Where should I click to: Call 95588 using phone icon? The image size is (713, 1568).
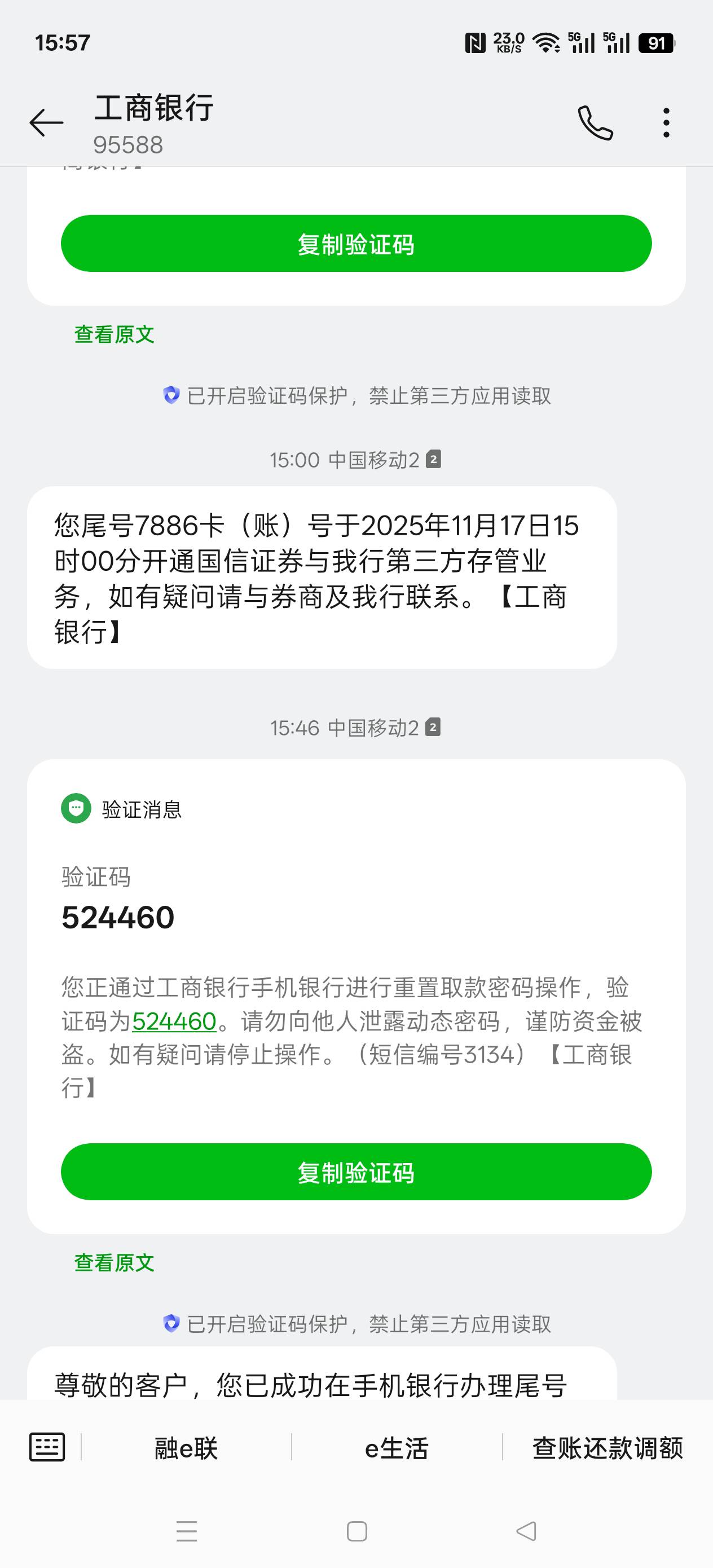pyautogui.click(x=595, y=123)
